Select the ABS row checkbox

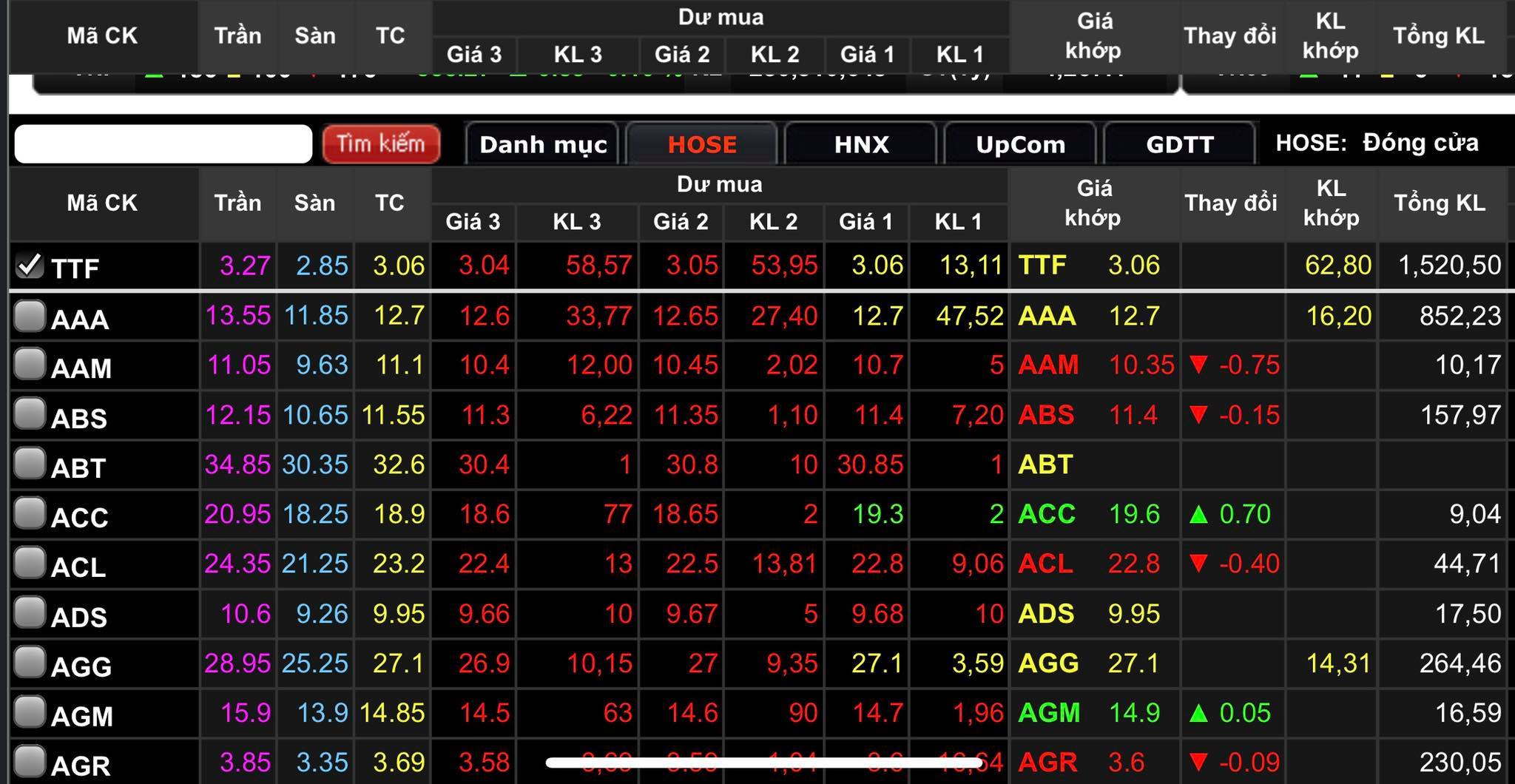pyautogui.click(x=30, y=414)
